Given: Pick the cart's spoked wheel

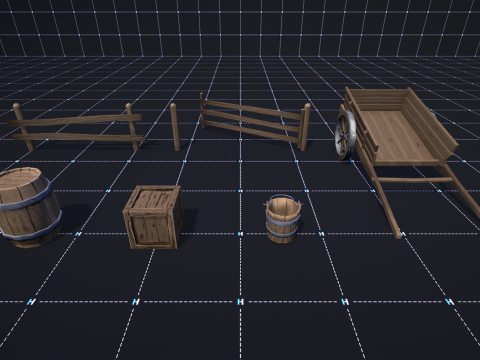Looking at the screenshot, I should coord(345,135).
